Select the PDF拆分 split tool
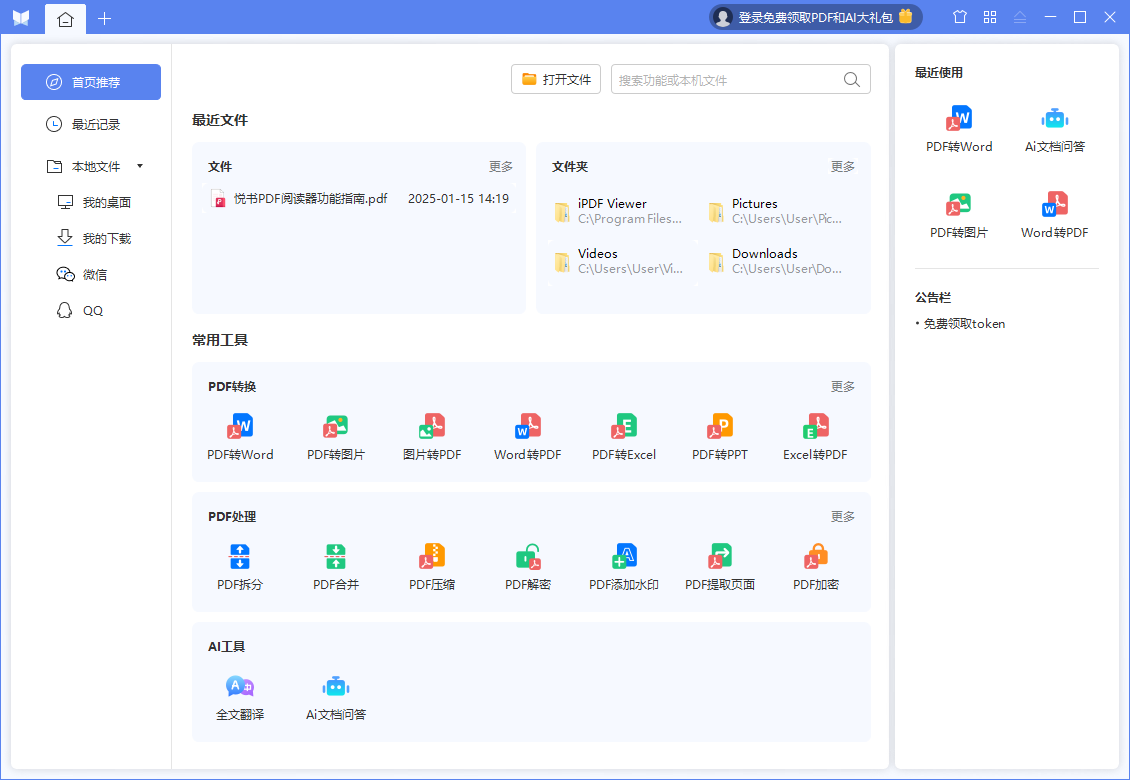Image resolution: width=1130 pixels, height=780 pixels. (x=240, y=567)
